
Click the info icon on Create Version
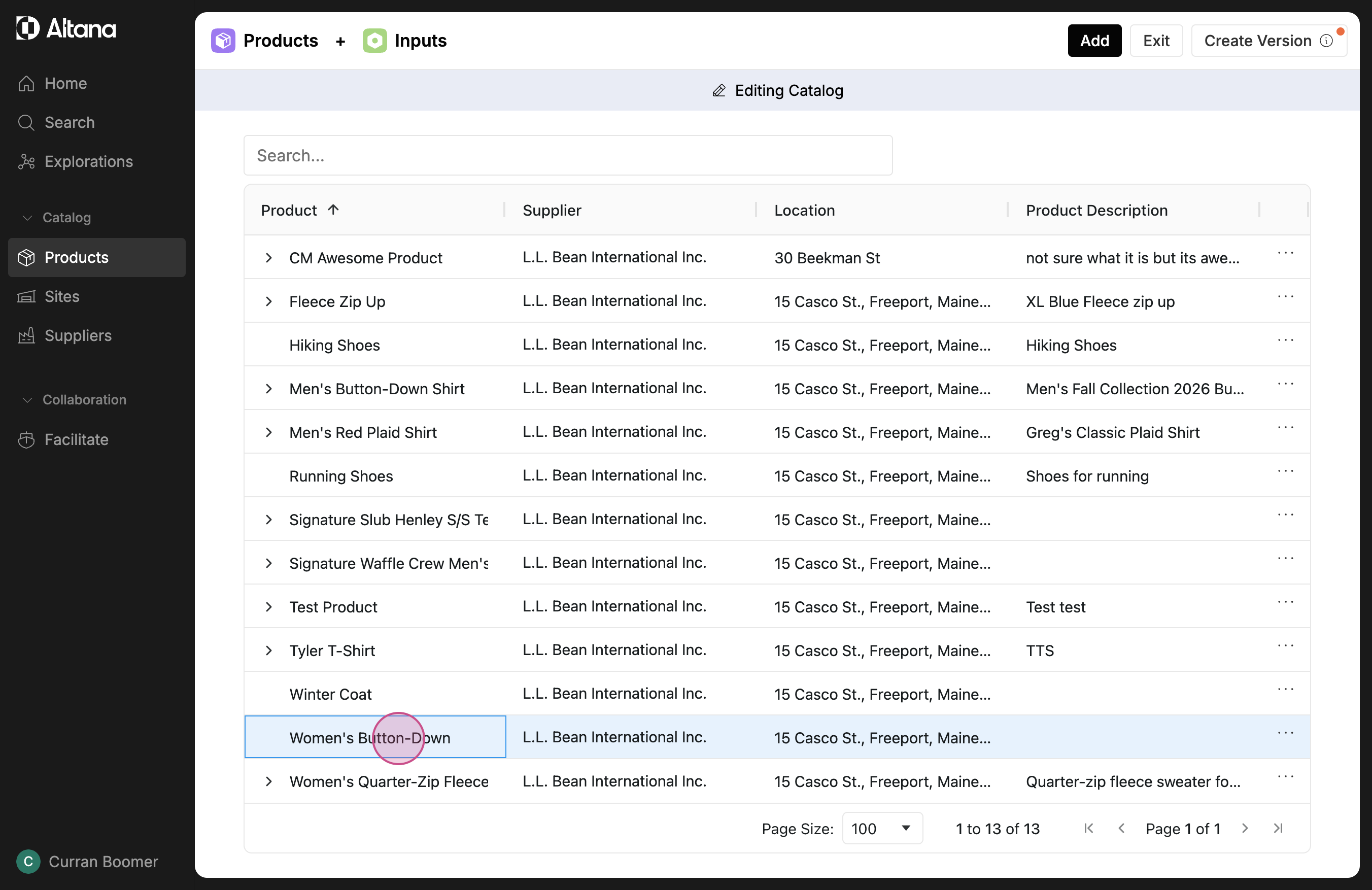(1326, 41)
